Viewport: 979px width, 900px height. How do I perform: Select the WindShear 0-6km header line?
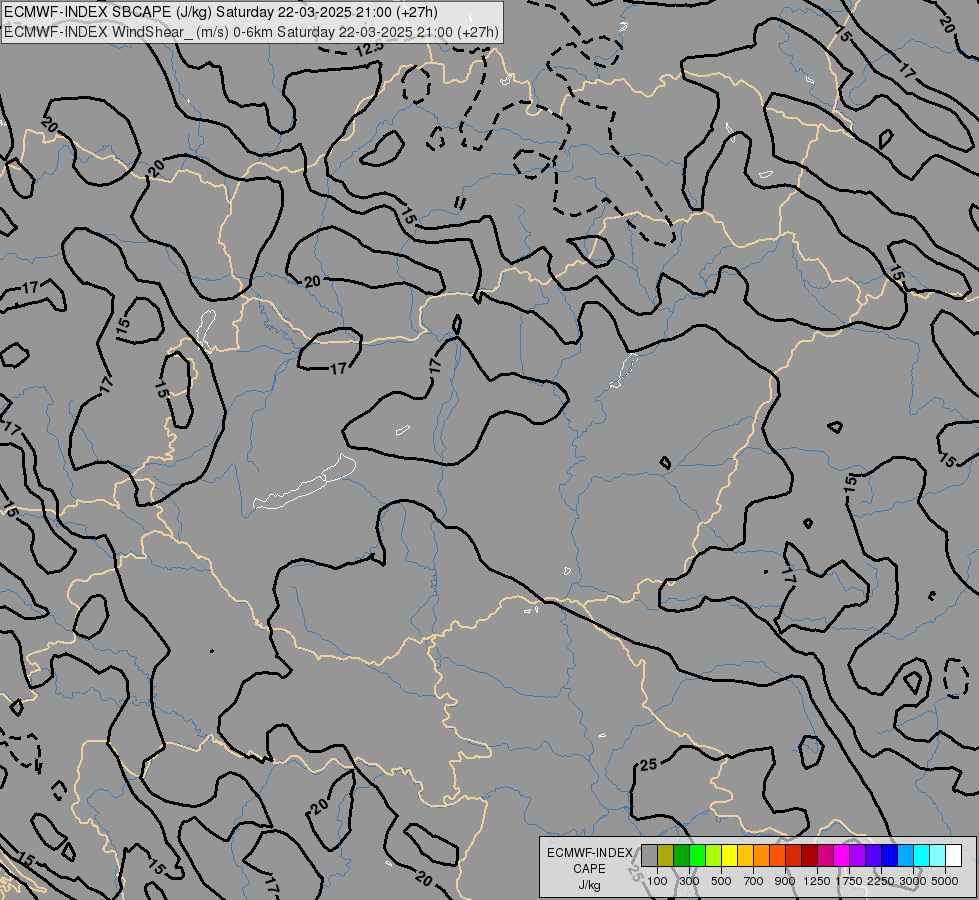tap(252, 32)
